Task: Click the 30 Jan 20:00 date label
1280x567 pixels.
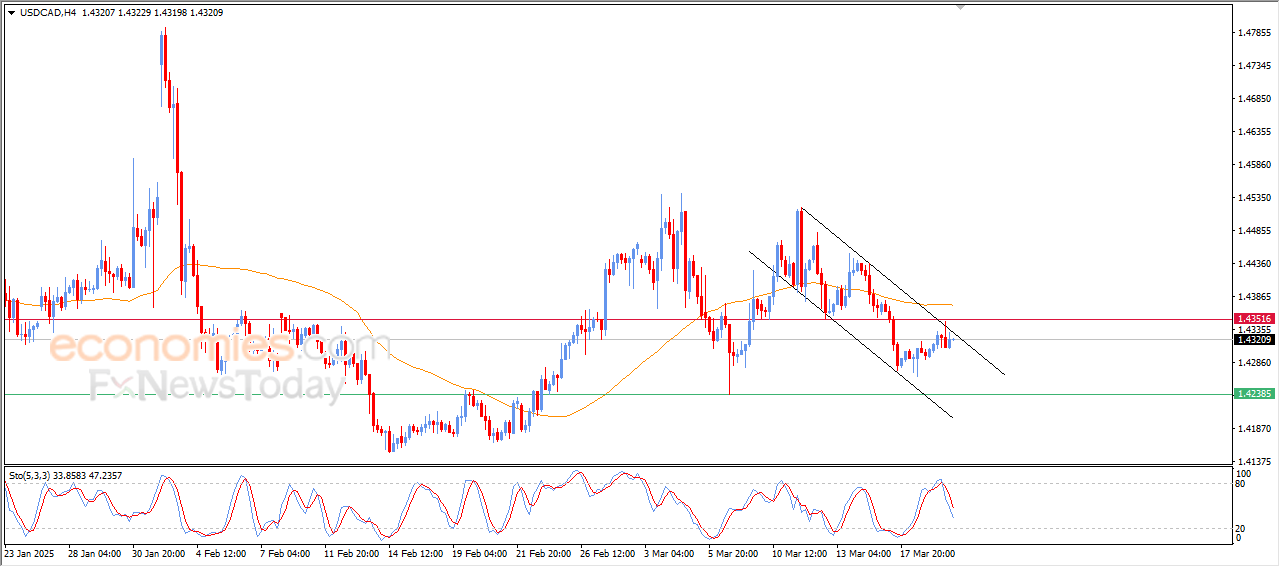Action: pyautogui.click(x=159, y=553)
